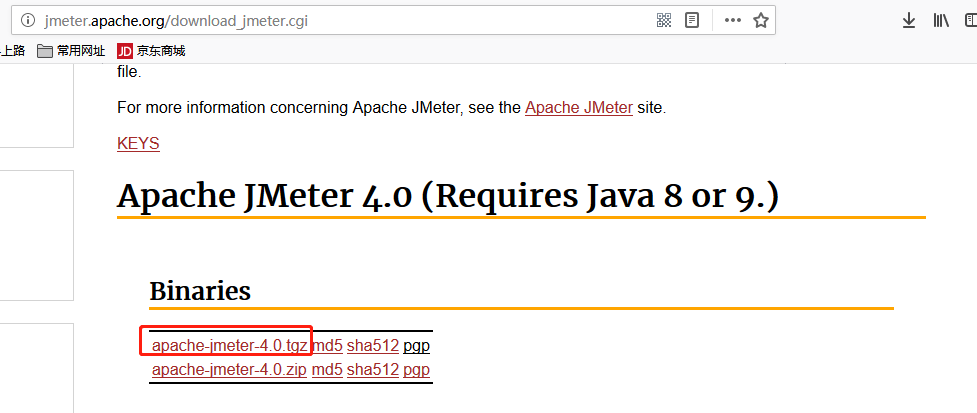Open the page actions three-dots menu
Viewport: 977px width, 413px height.
pos(733,21)
